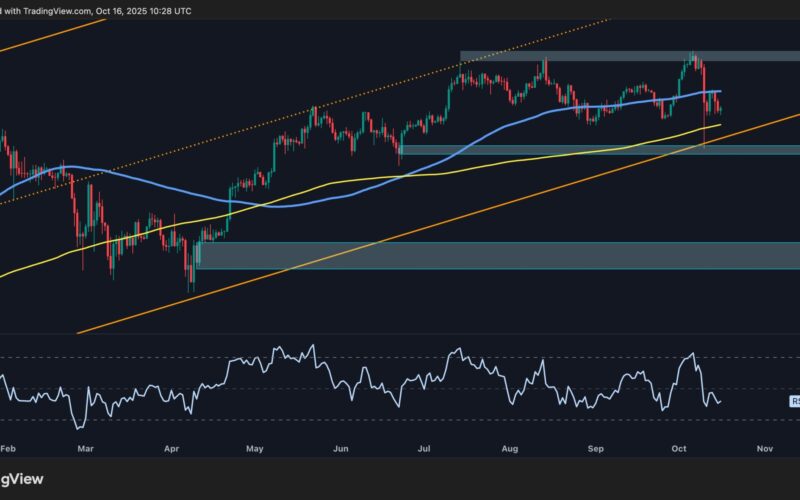The width and height of the screenshot is (800, 500).
Task: Click the RSI label badge on the right edge
Action: (x=795, y=401)
